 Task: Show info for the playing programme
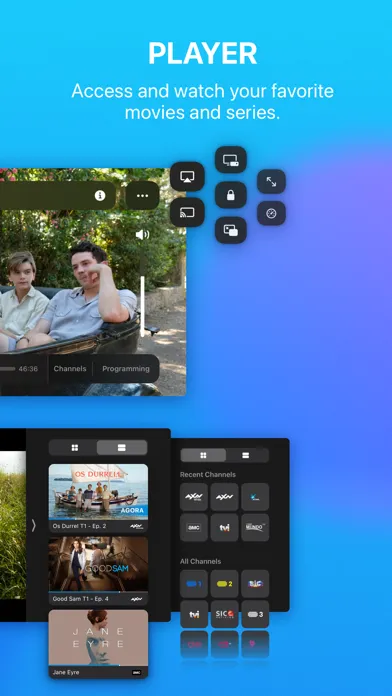pos(100,195)
